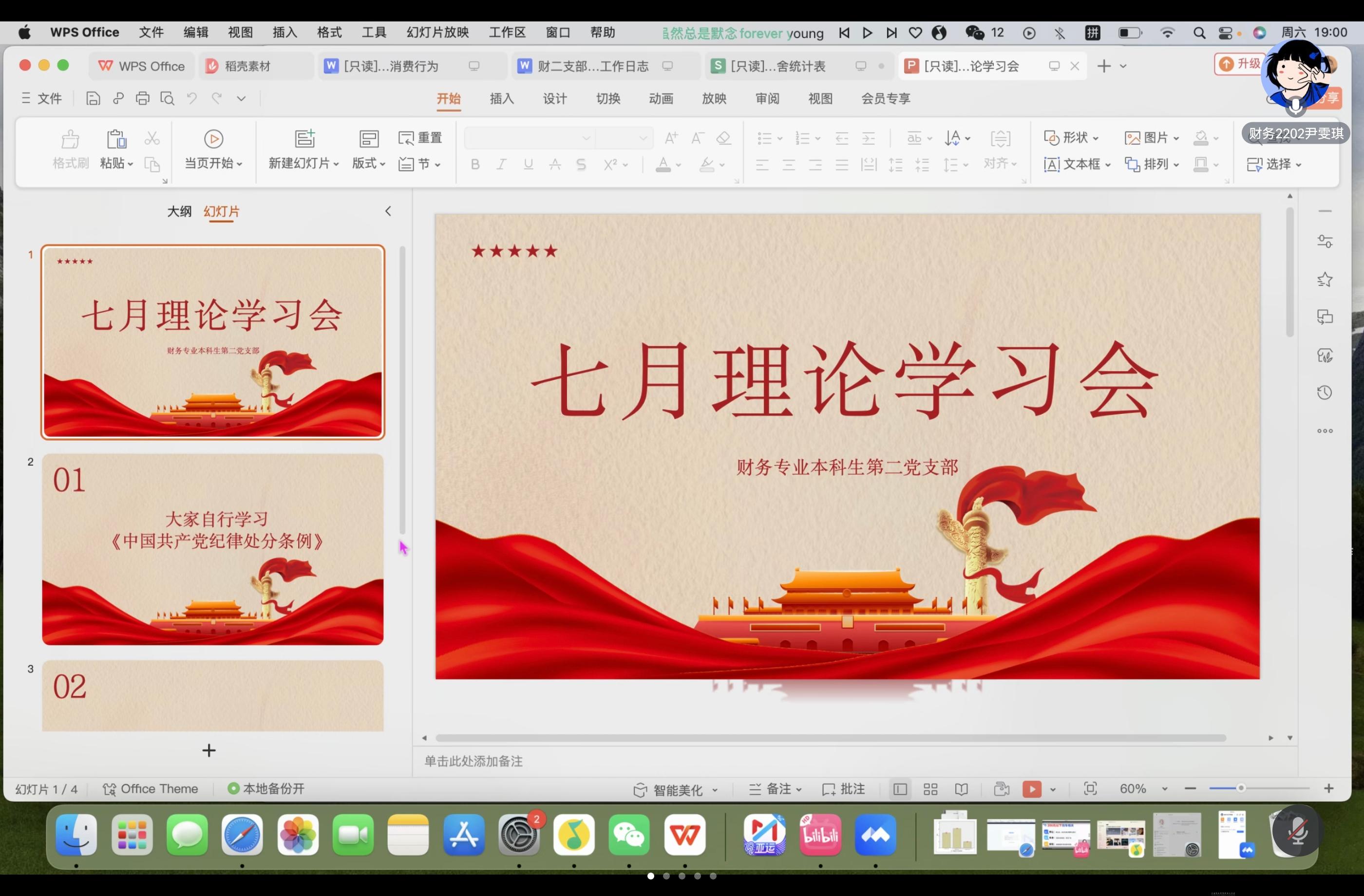1364x896 pixels.
Task: Toggle reading view book icon
Action: [962, 789]
